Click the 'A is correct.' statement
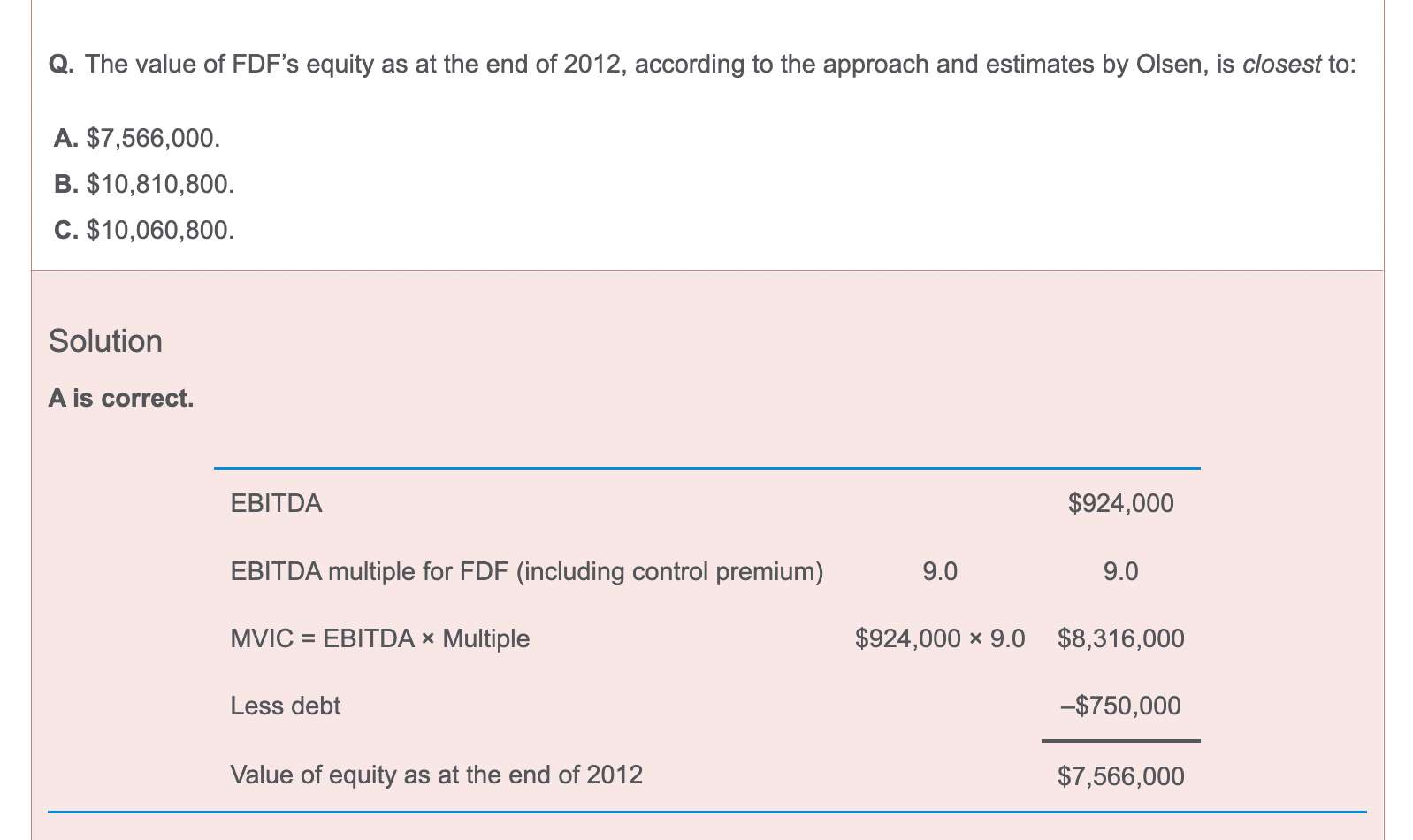Viewport: 1413px width, 840px height. click(121, 399)
